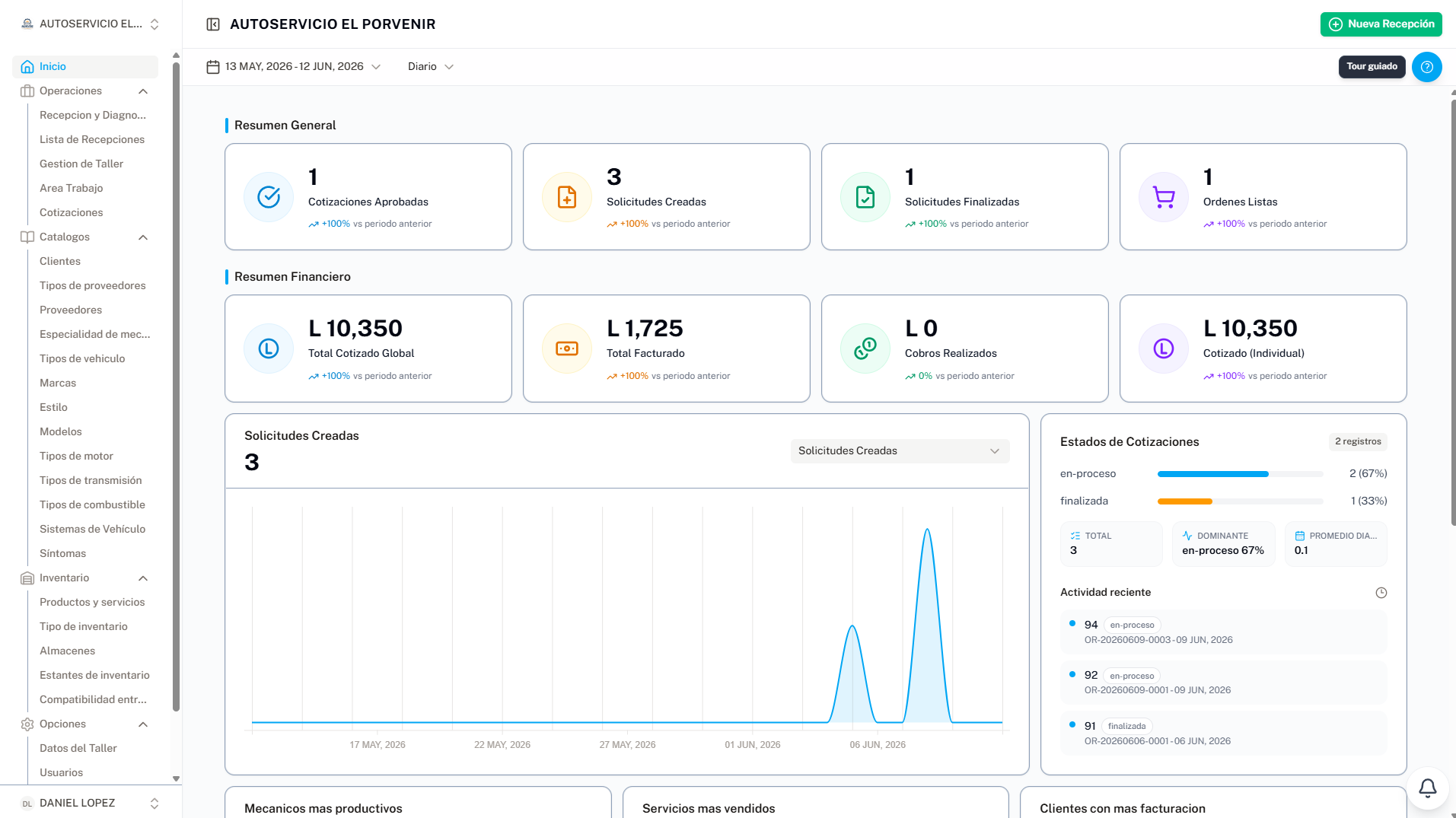Click the 2 registros badge
The height and width of the screenshot is (818, 1456).
(x=1358, y=442)
